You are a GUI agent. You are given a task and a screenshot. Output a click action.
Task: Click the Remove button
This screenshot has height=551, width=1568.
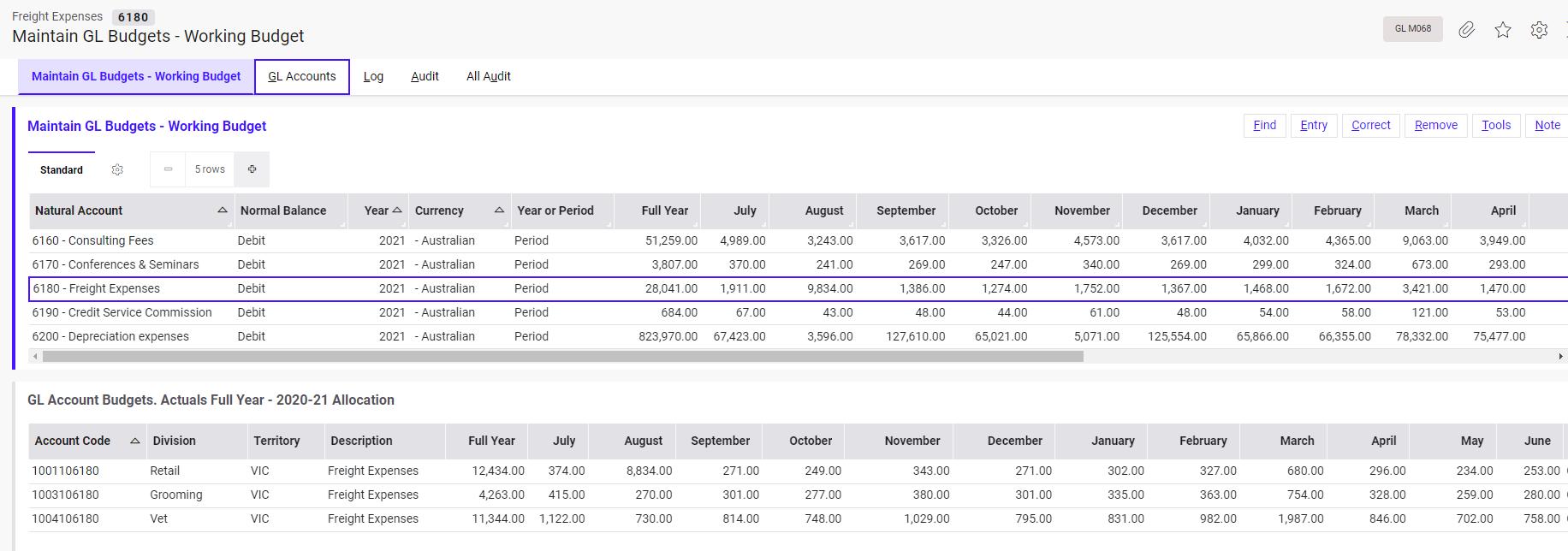[x=1435, y=125]
